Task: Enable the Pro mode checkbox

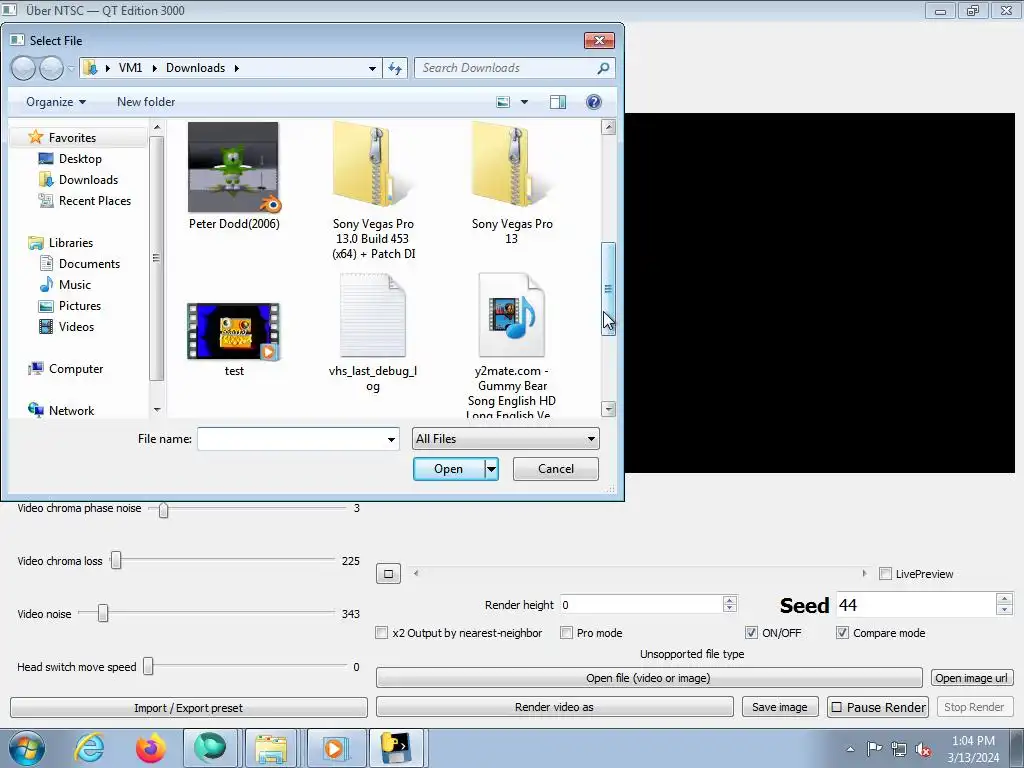Action: (x=566, y=633)
